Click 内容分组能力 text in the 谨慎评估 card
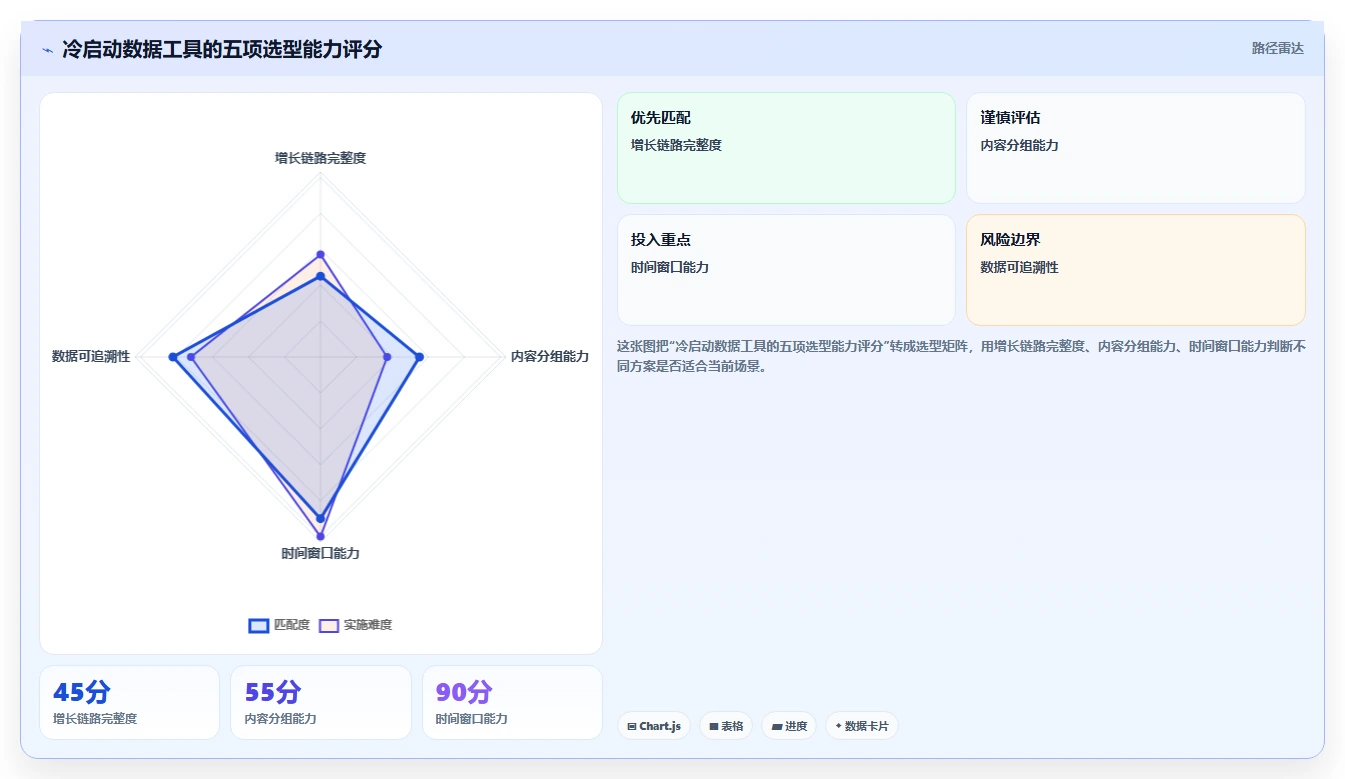This screenshot has height=779, width=1345. click(x=1020, y=145)
